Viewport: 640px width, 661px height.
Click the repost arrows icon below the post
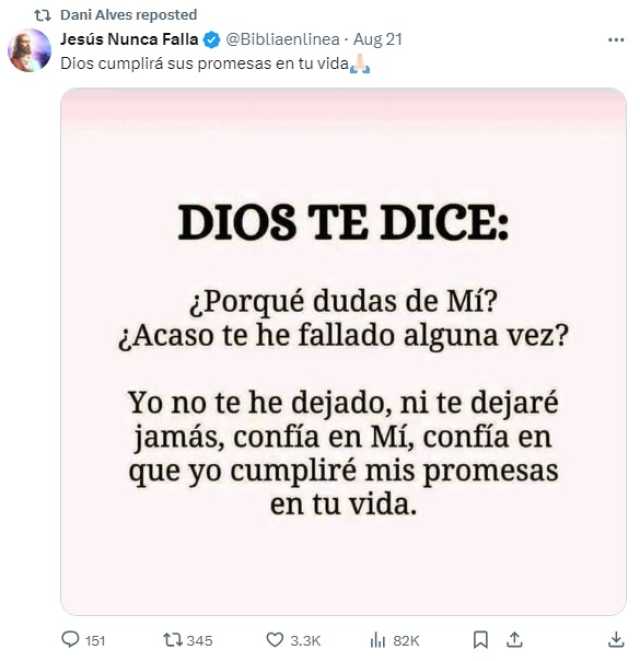[173, 640]
